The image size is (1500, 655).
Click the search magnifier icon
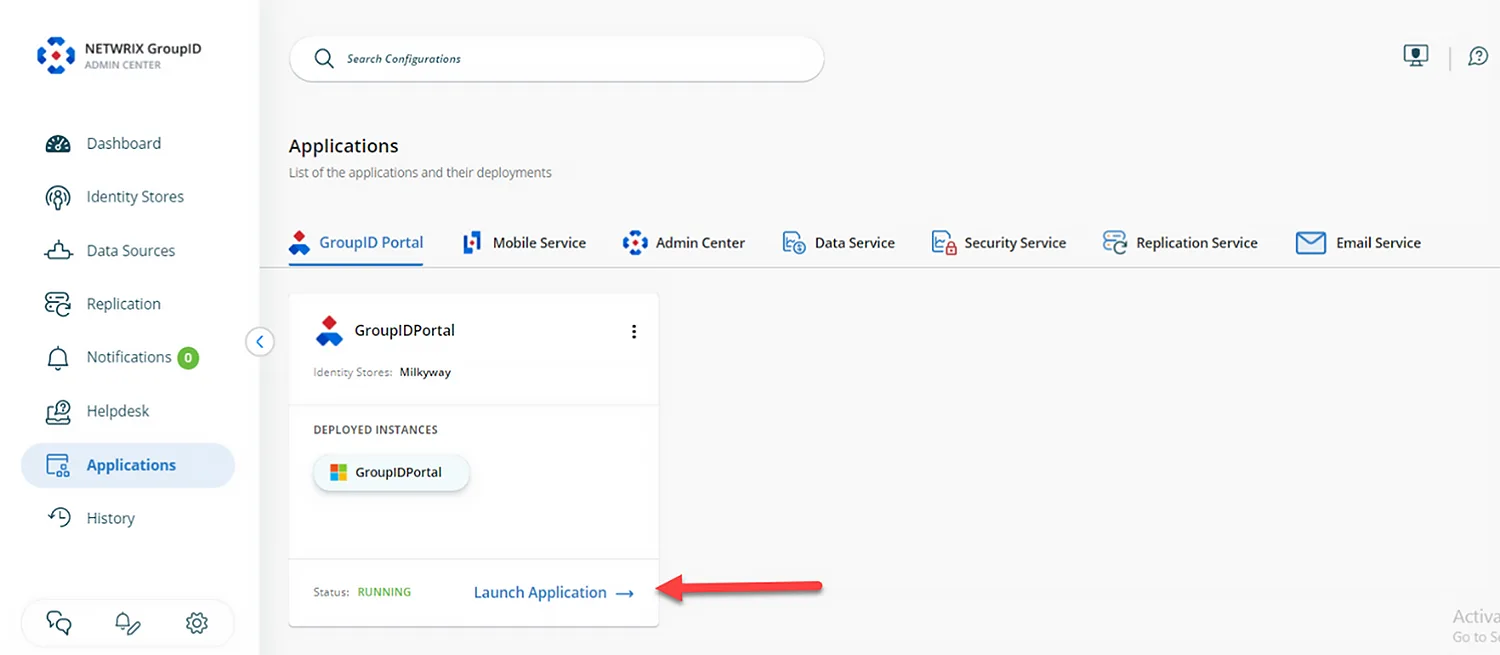[324, 59]
